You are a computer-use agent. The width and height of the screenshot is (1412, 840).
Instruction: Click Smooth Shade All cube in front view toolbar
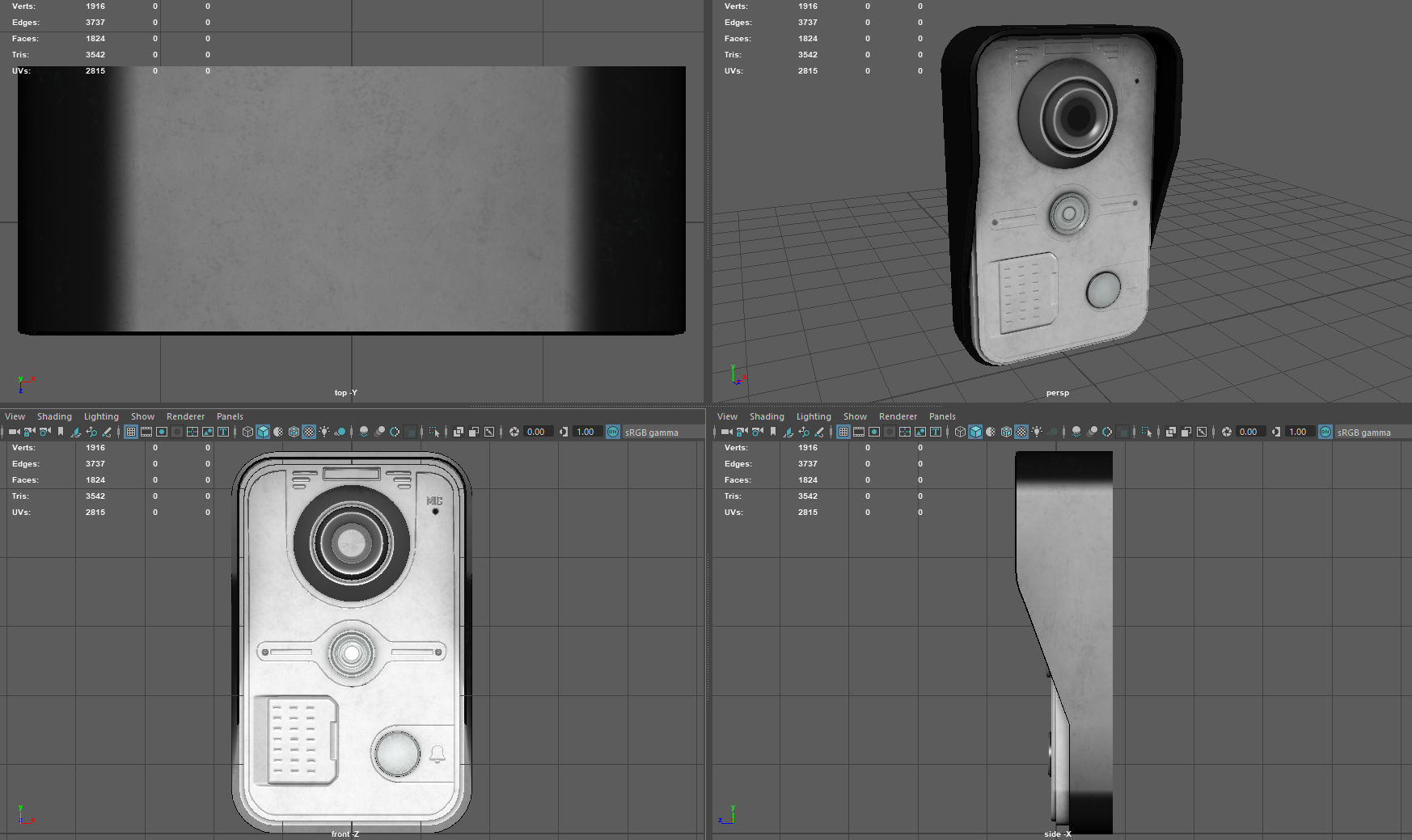[263, 432]
